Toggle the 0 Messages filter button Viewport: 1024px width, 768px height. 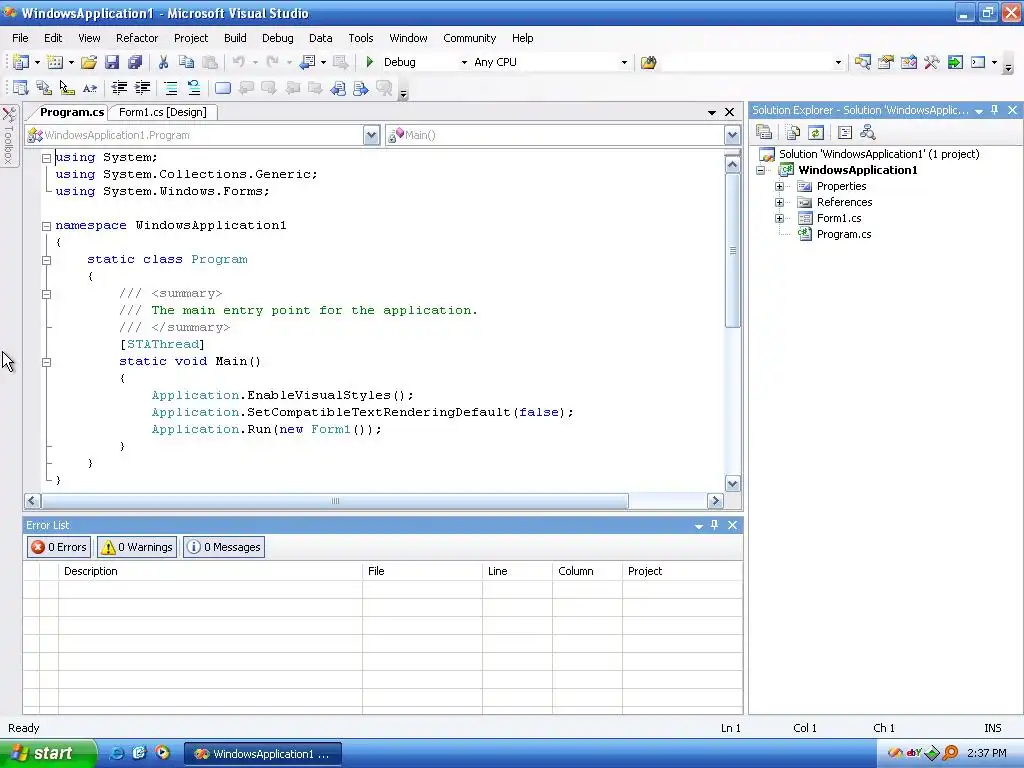pyautogui.click(x=224, y=547)
